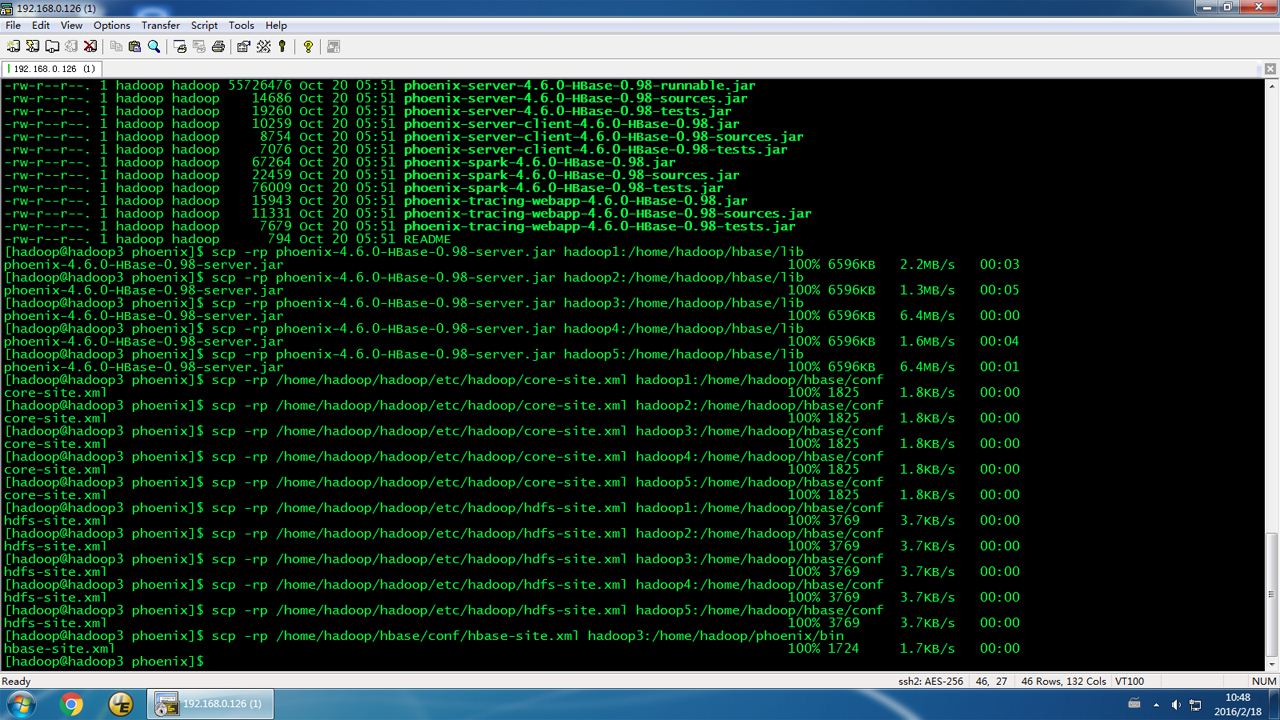Click the window title bar icon

8,8
